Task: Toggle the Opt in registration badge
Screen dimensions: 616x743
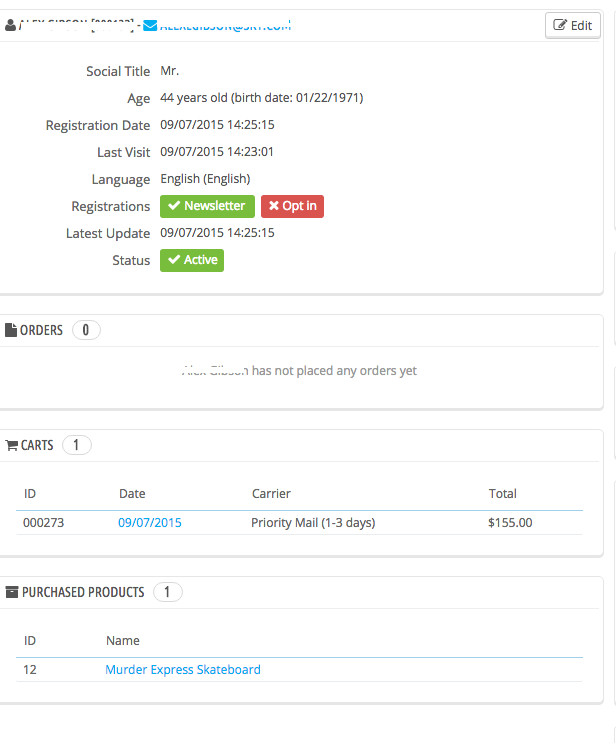Action: (292, 206)
